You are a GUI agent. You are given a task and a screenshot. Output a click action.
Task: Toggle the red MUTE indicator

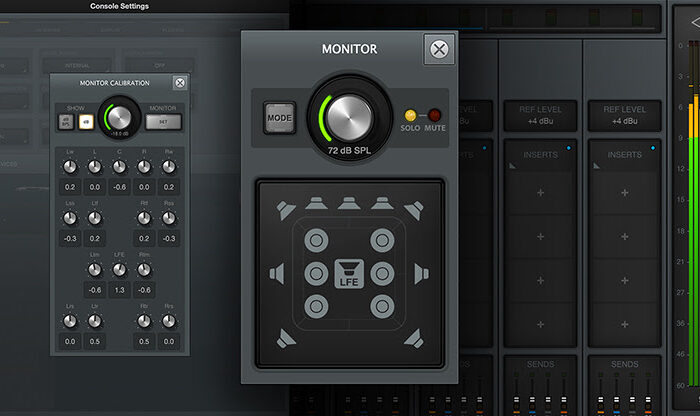click(x=434, y=115)
